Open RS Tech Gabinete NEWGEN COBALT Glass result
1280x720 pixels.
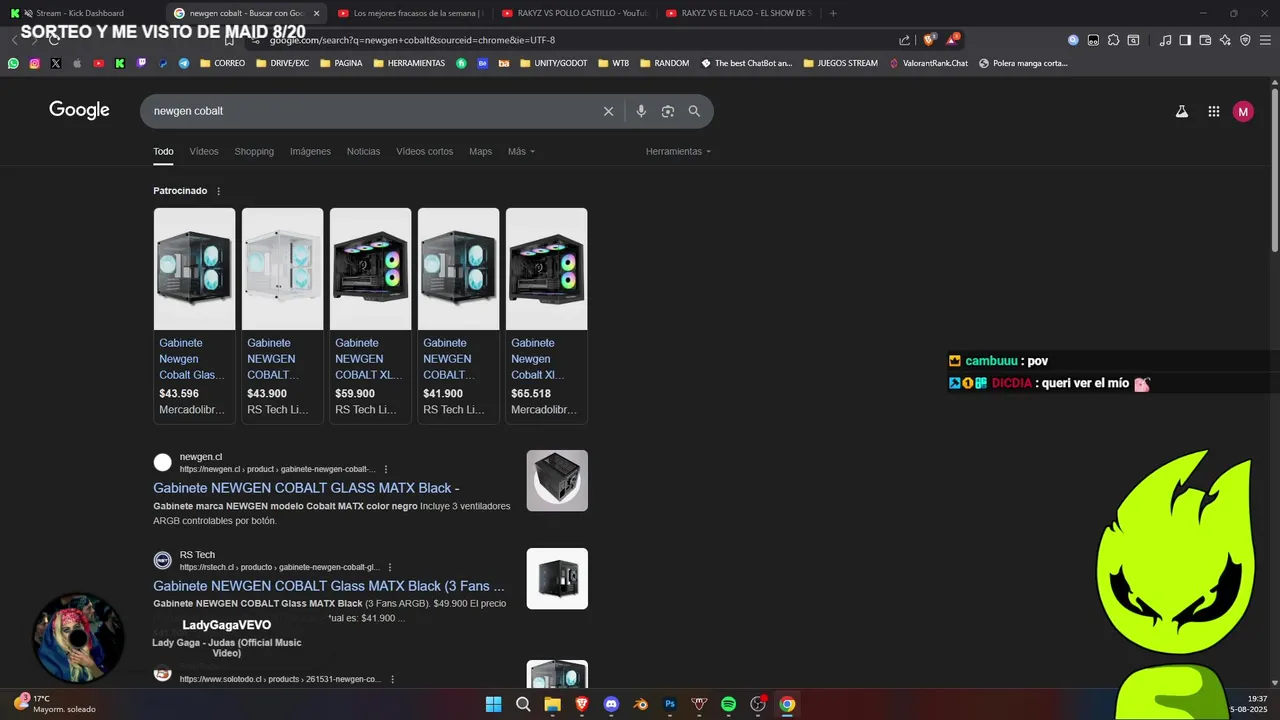[x=329, y=586]
